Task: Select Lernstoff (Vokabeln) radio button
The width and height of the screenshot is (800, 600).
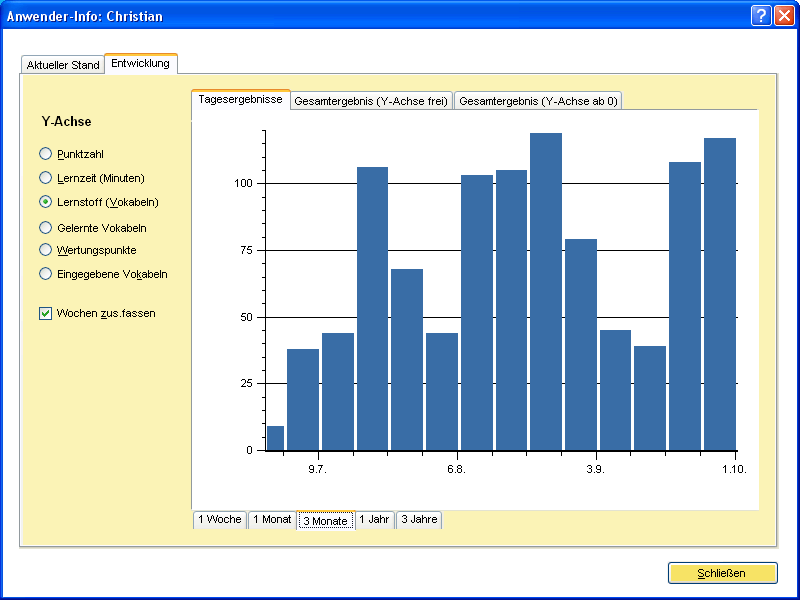Action: (45, 202)
